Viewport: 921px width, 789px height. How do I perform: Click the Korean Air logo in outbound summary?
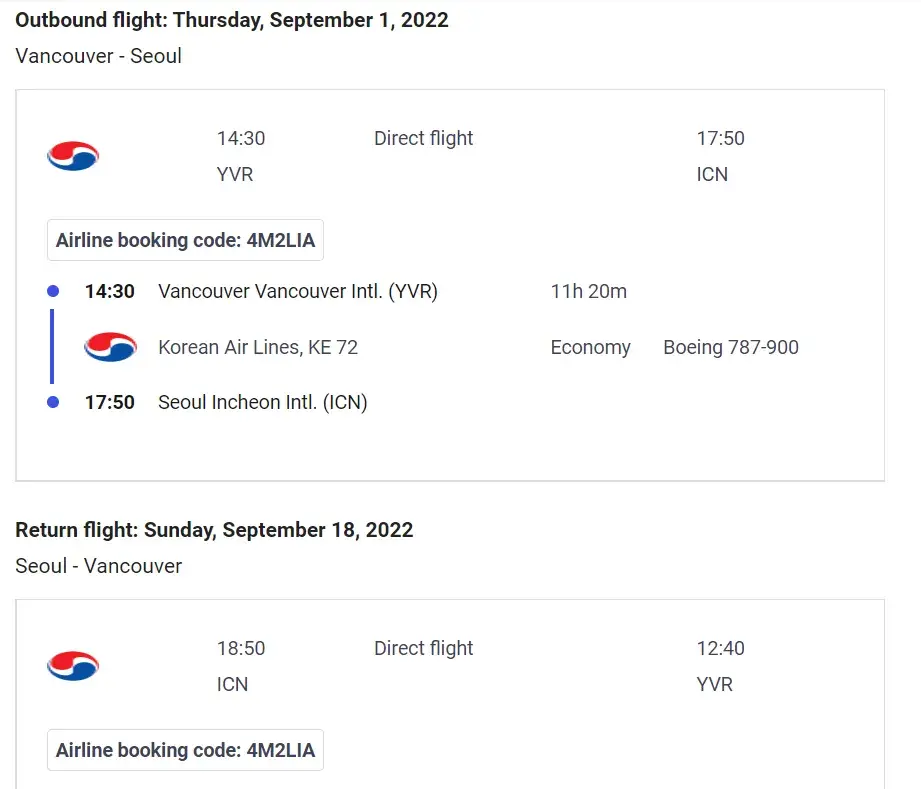click(73, 156)
